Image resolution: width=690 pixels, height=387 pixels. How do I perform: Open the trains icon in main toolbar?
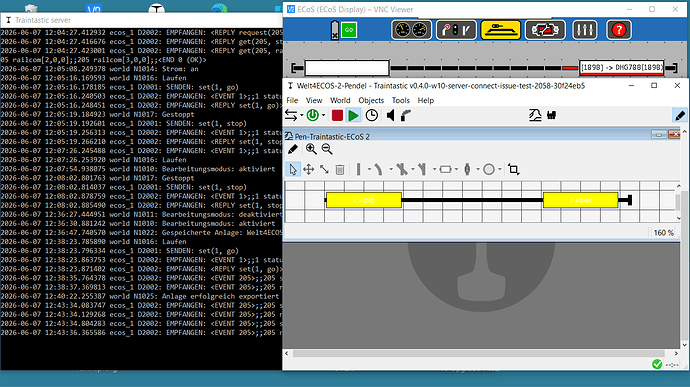click(551, 115)
